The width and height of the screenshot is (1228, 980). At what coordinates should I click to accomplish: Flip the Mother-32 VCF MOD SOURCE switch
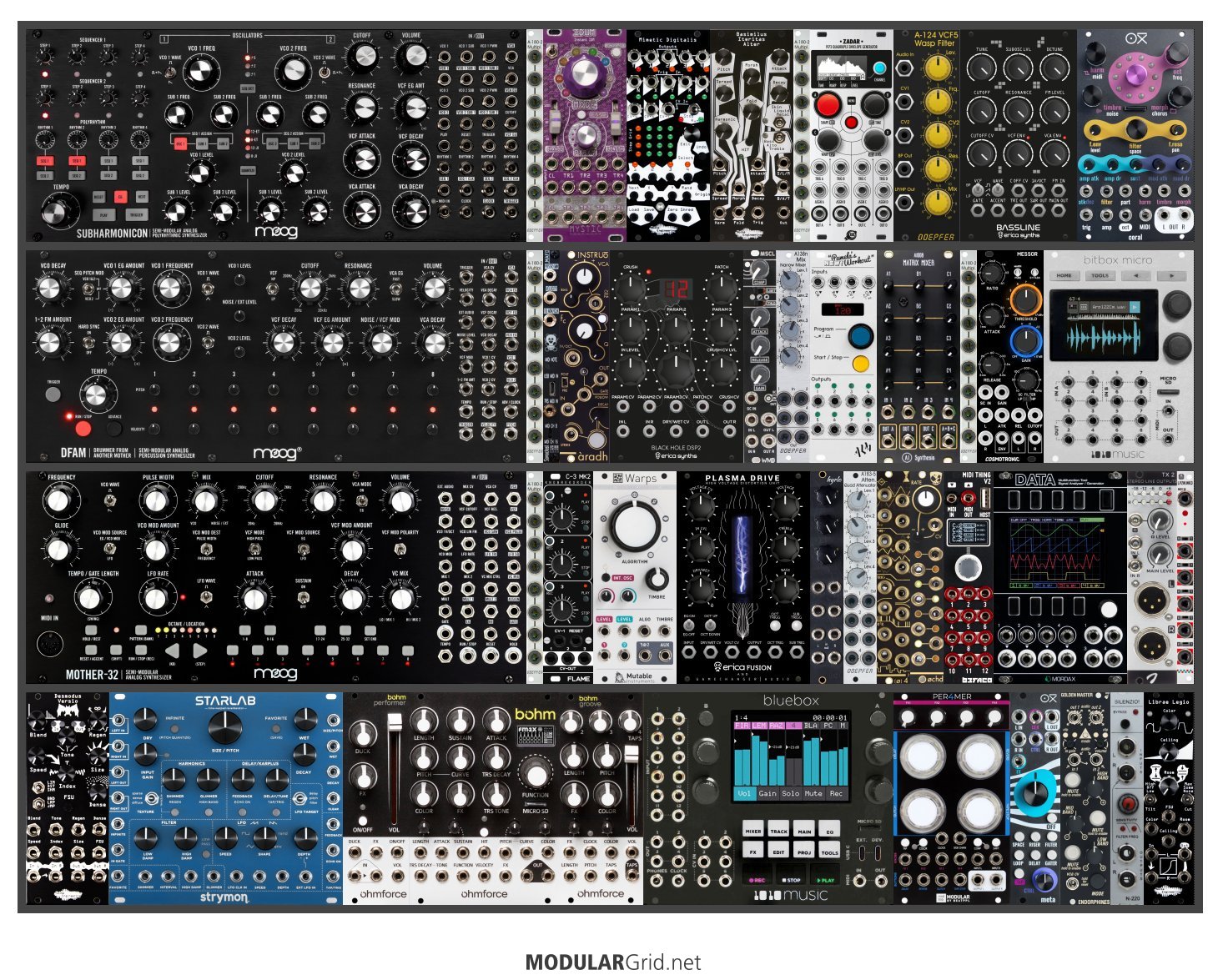[303, 549]
